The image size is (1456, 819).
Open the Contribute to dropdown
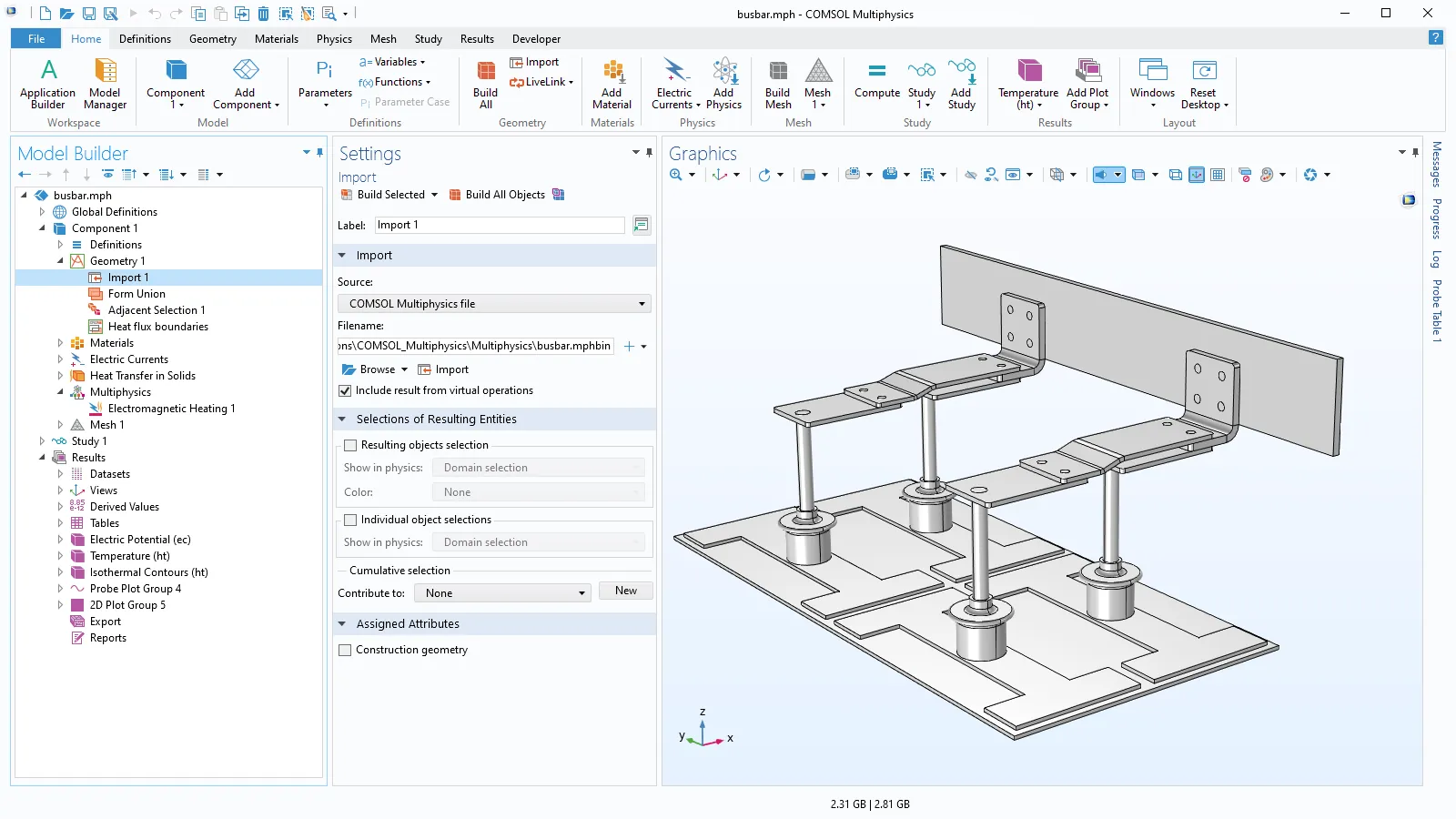coord(502,593)
